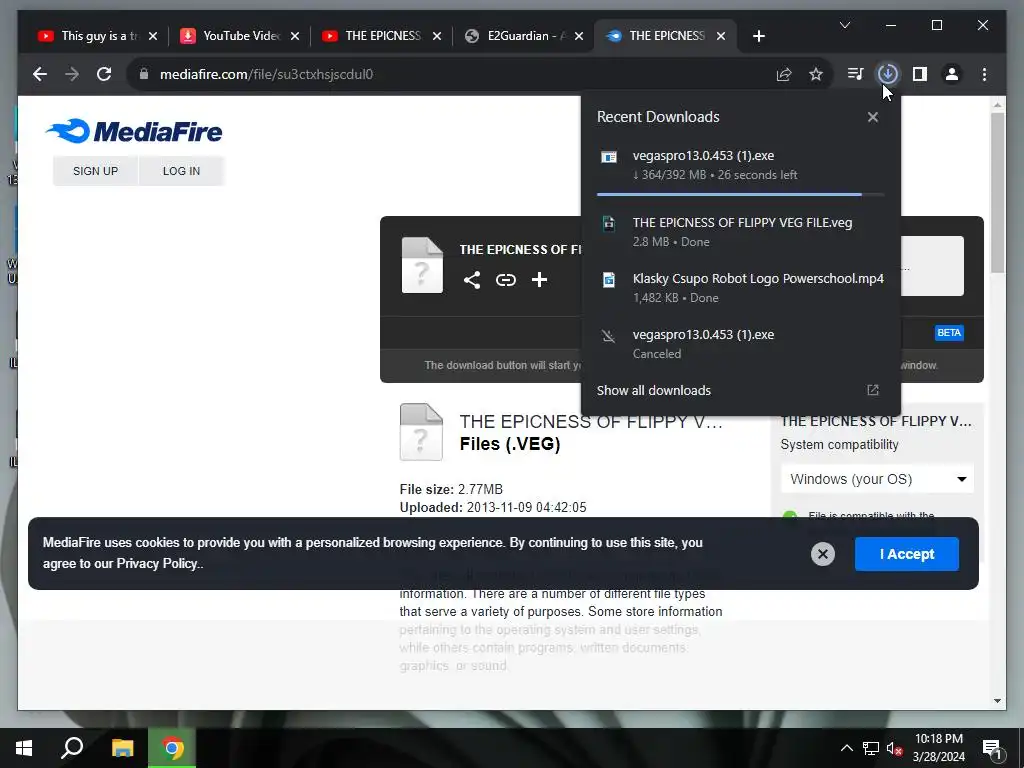This screenshot has height=768, width=1024.
Task: Close the Recent Downloads popup
Action: [x=872, y=118]
